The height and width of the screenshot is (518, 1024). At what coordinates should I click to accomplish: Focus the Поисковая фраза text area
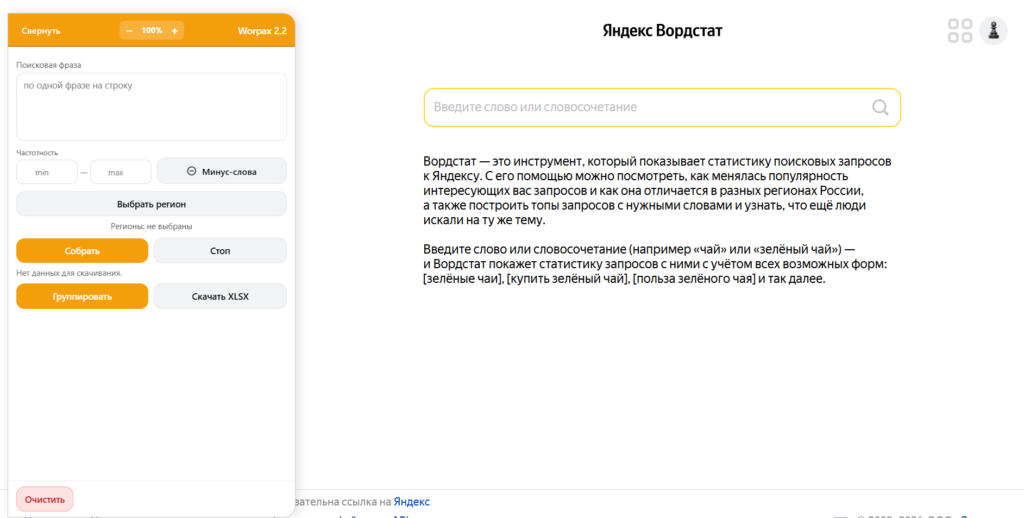pyautogui.click(x=151, y=107)
